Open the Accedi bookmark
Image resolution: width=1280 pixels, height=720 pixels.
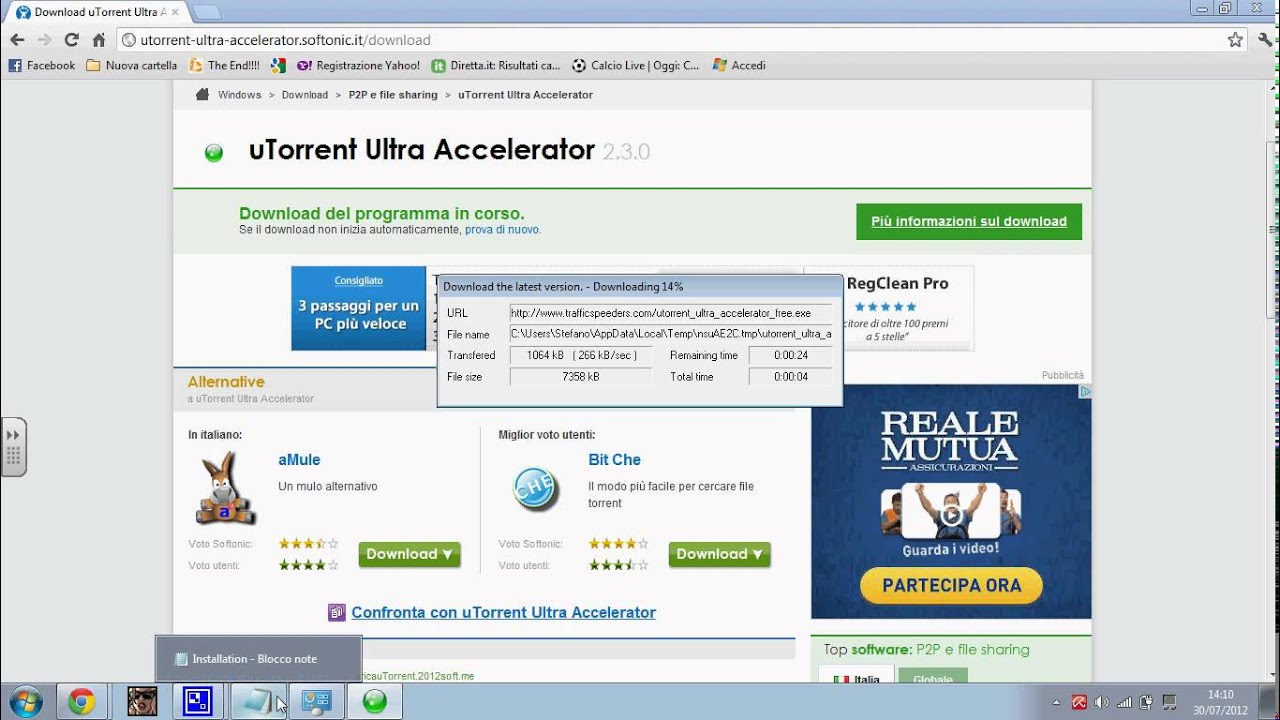739,65
